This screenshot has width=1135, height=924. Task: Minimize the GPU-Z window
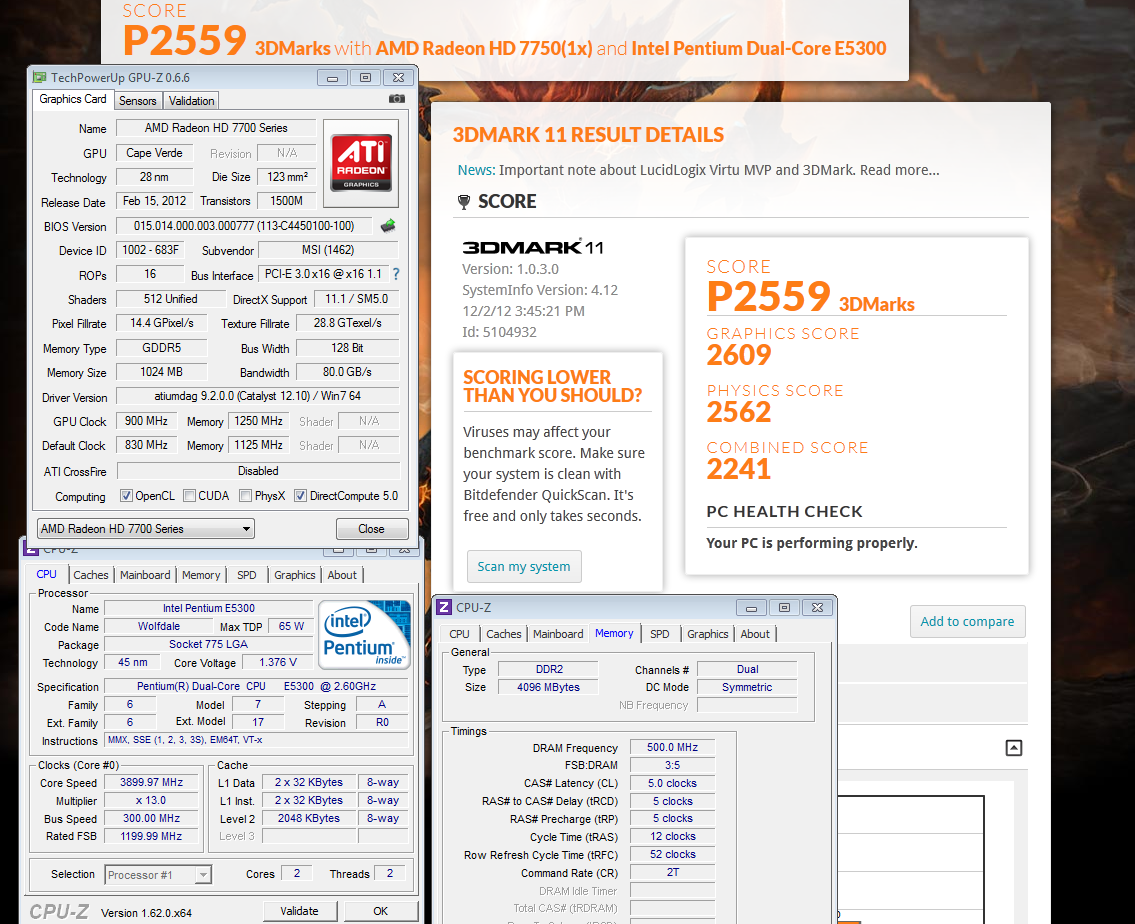point(332,77)
